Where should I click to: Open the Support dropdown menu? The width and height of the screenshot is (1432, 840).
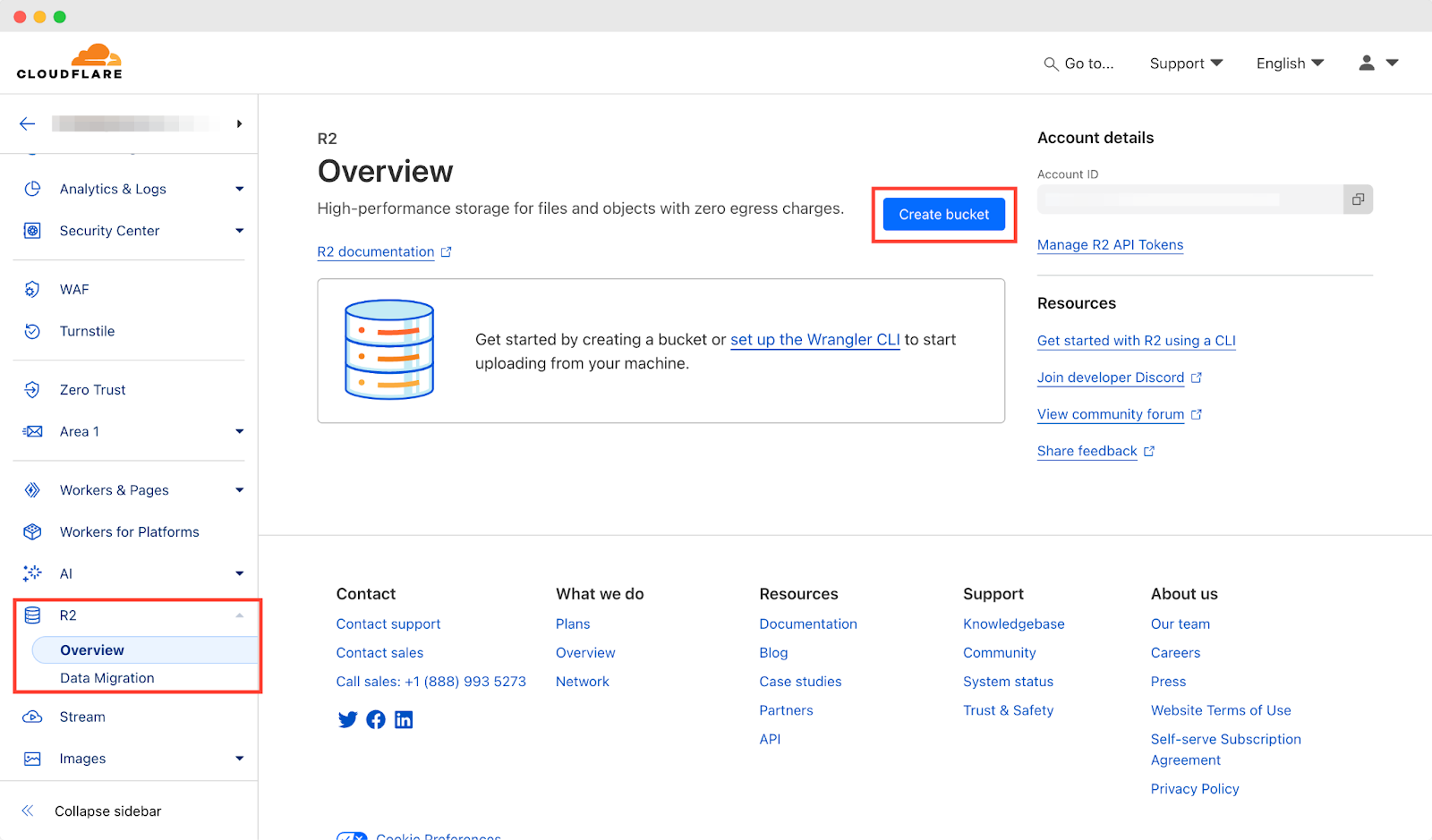pos(1185,64)
